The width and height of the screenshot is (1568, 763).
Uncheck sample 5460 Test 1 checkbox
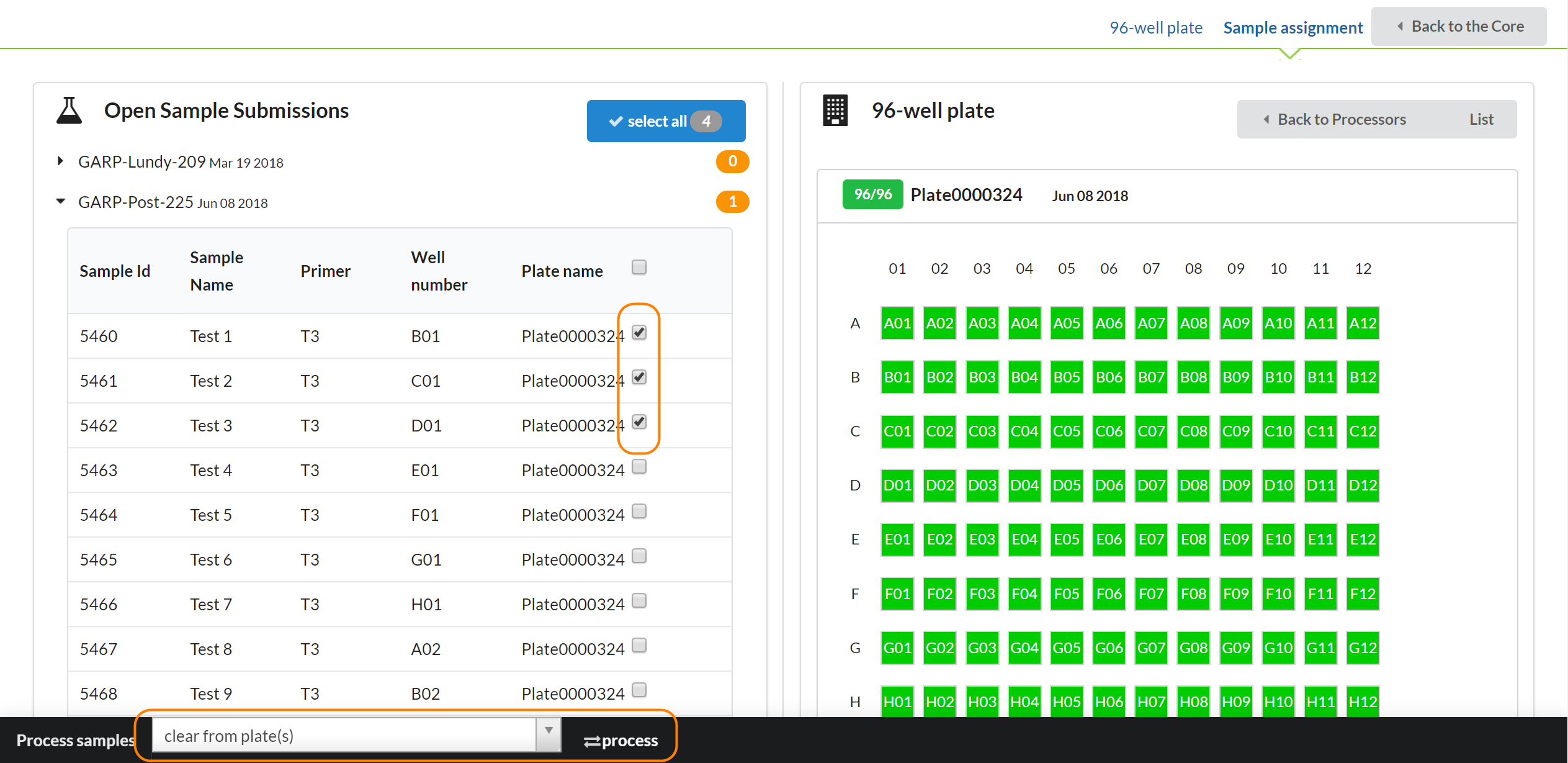pos(639,333)
